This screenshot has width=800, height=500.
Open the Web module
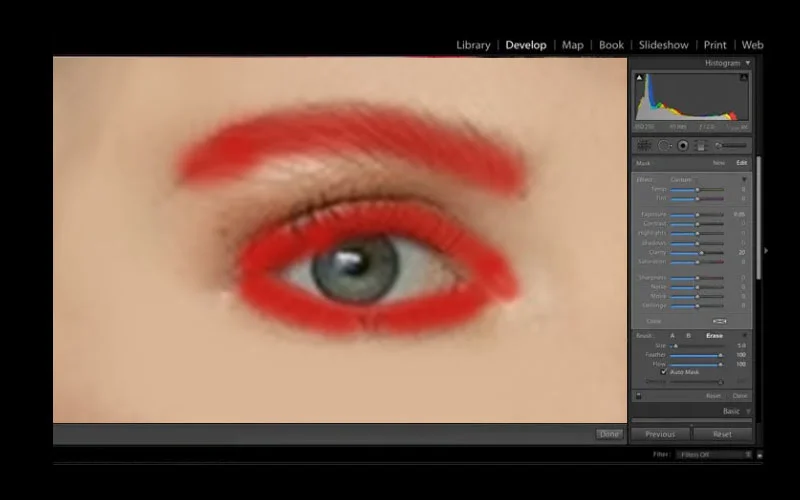coord(752,45)
